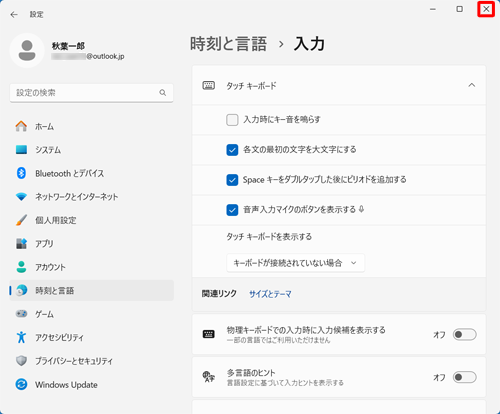This screenshot has width=500, height=414.
Task: Click the Windows Update sync icon
Action: coord(21,384)
